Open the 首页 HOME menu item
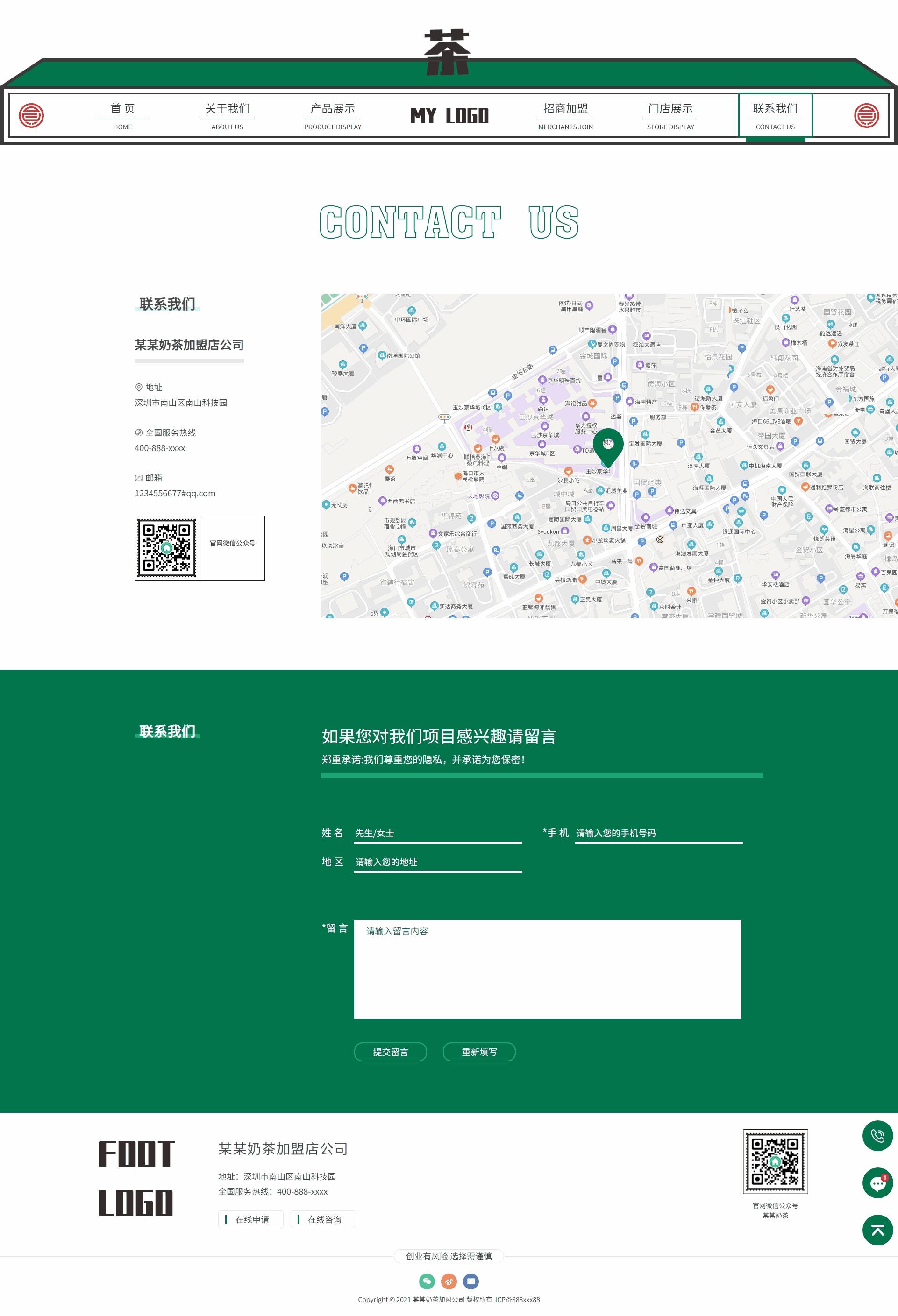898x1316 pixels. coord(122,115)
